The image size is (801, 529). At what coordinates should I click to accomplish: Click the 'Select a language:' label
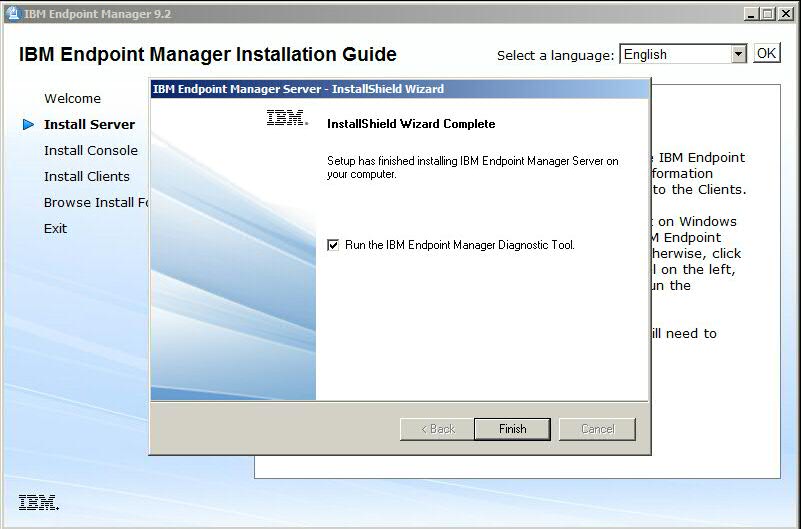pos(555,55)
